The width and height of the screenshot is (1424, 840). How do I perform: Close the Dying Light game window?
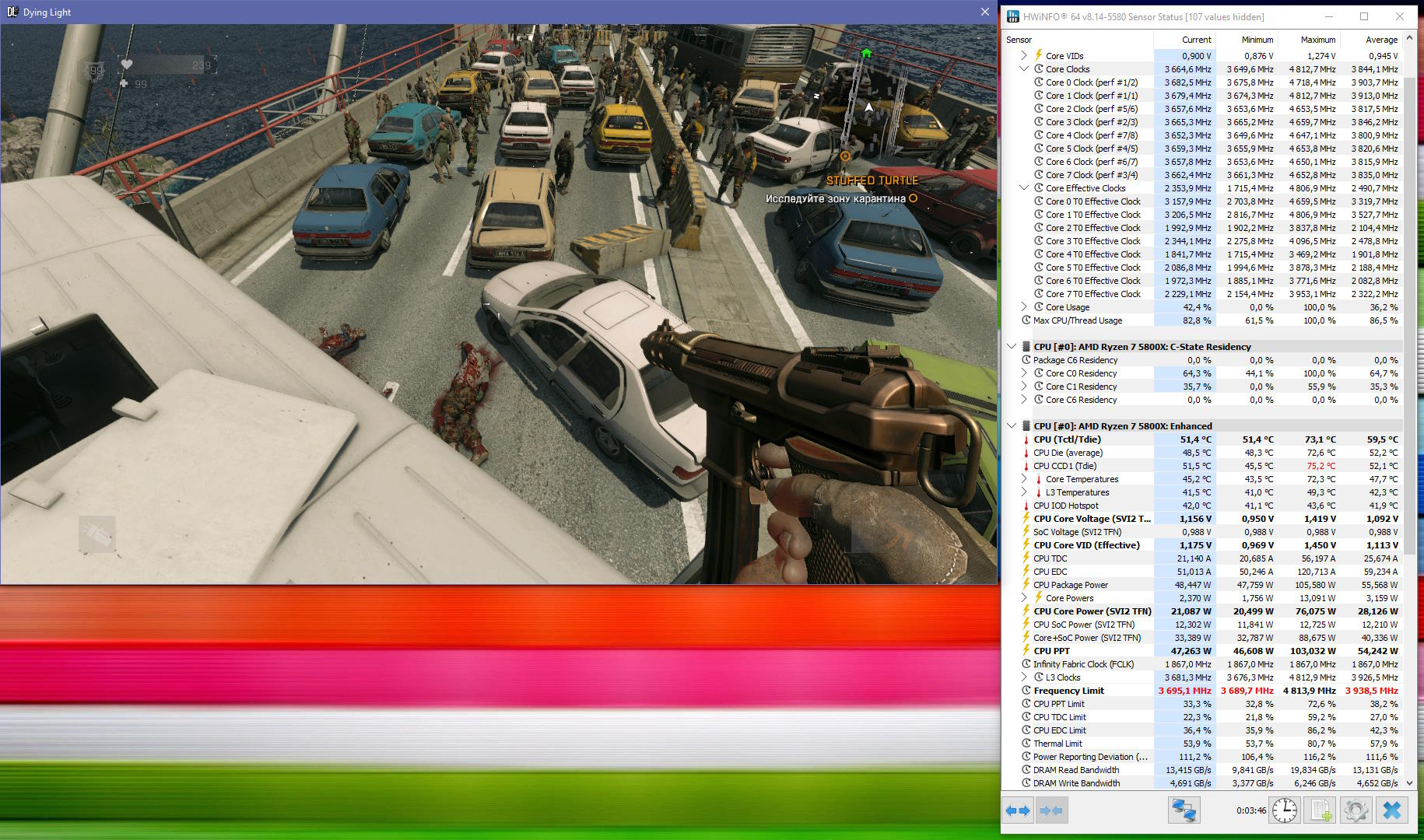[x=984, y=12]
